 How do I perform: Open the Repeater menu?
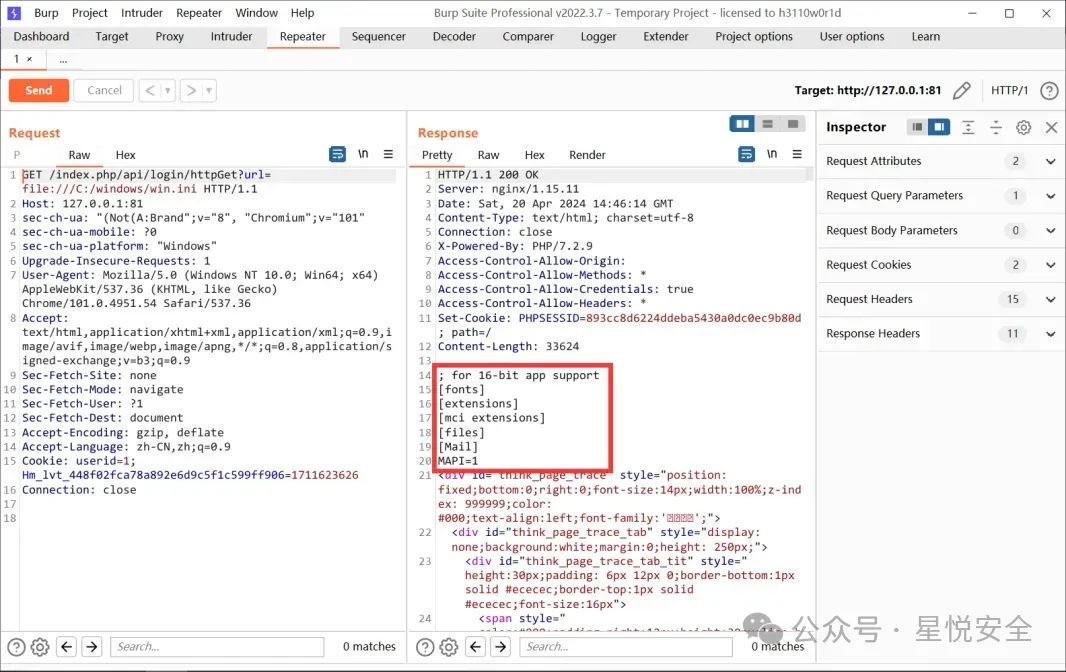tap(199, 13)
